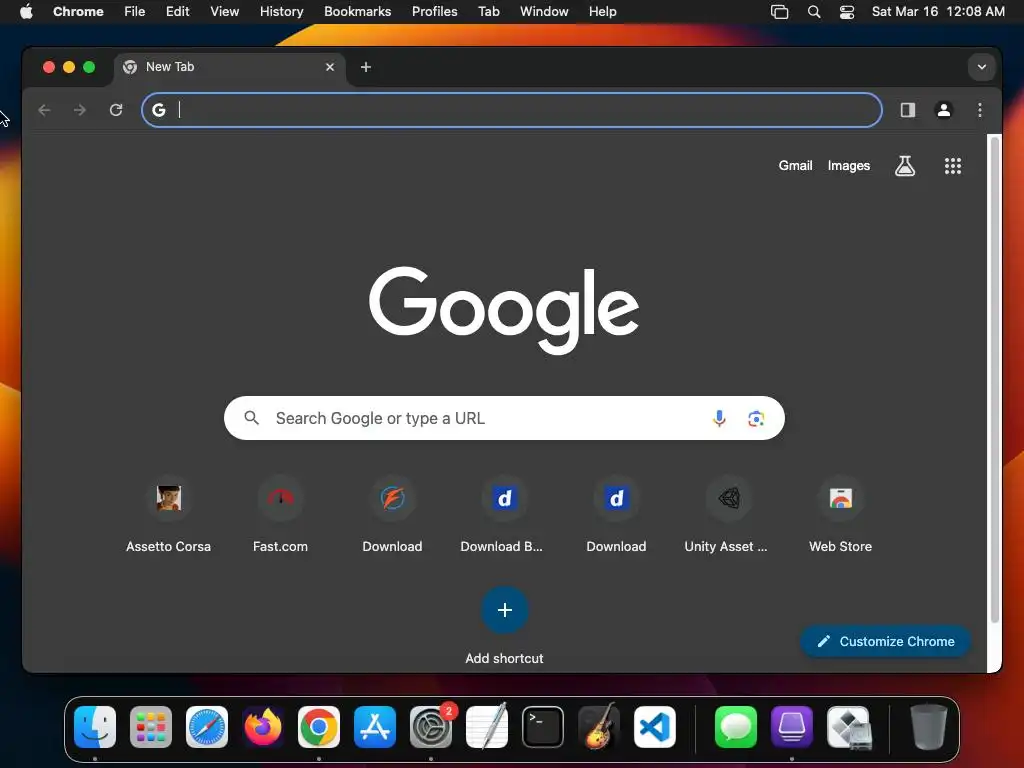Open Control Center in menu bar
1024x768 pixels.
pos(847,11)
